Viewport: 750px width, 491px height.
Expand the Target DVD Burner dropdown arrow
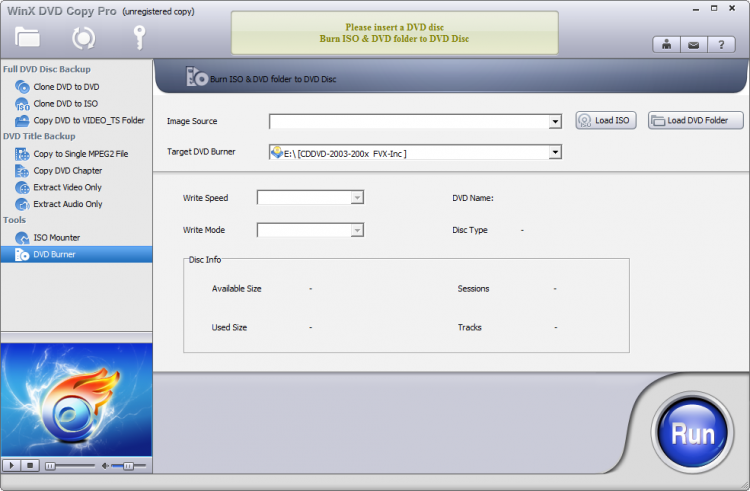coord(555,153)
